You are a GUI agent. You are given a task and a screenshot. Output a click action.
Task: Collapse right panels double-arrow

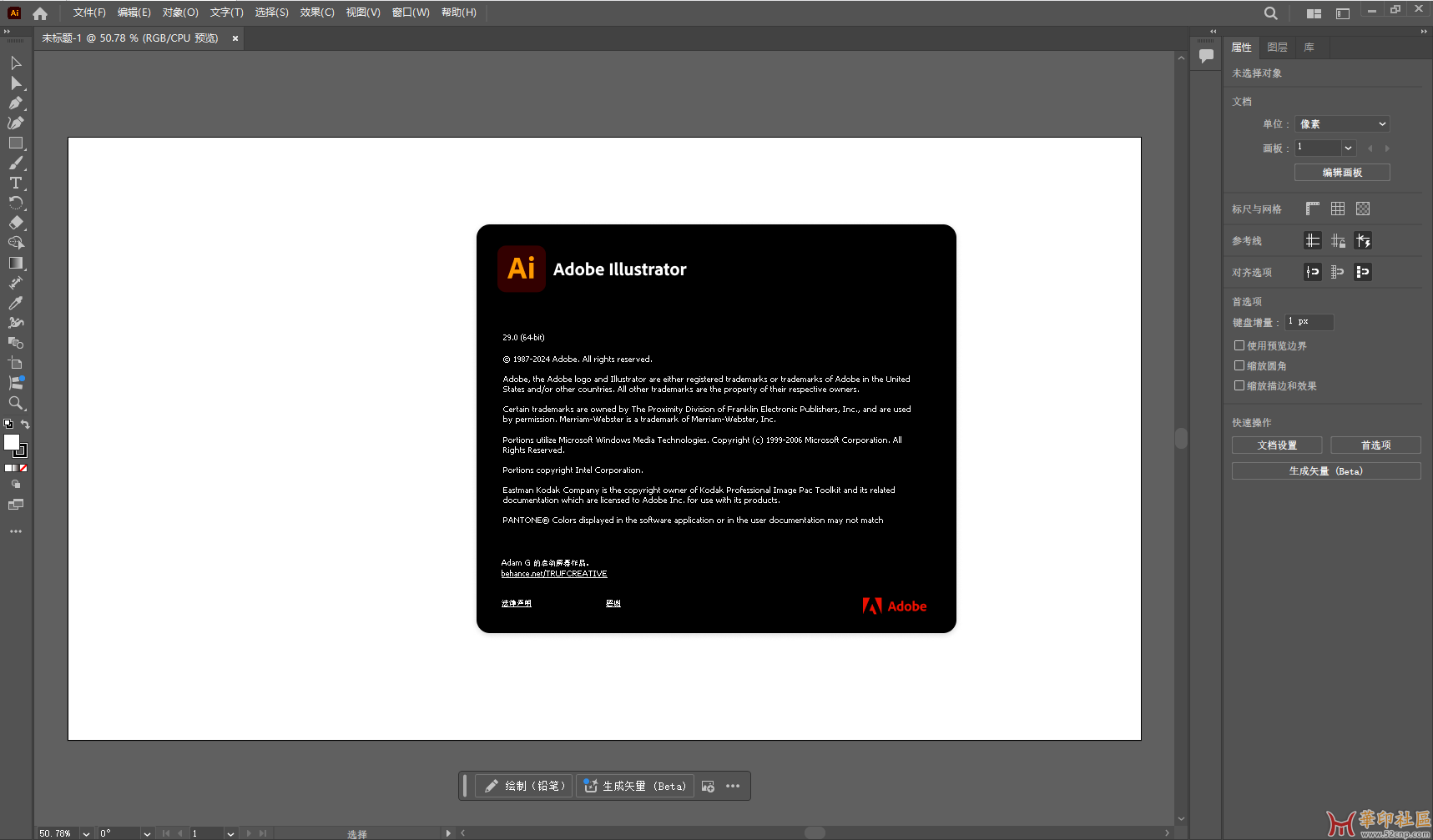(1424, 32)
